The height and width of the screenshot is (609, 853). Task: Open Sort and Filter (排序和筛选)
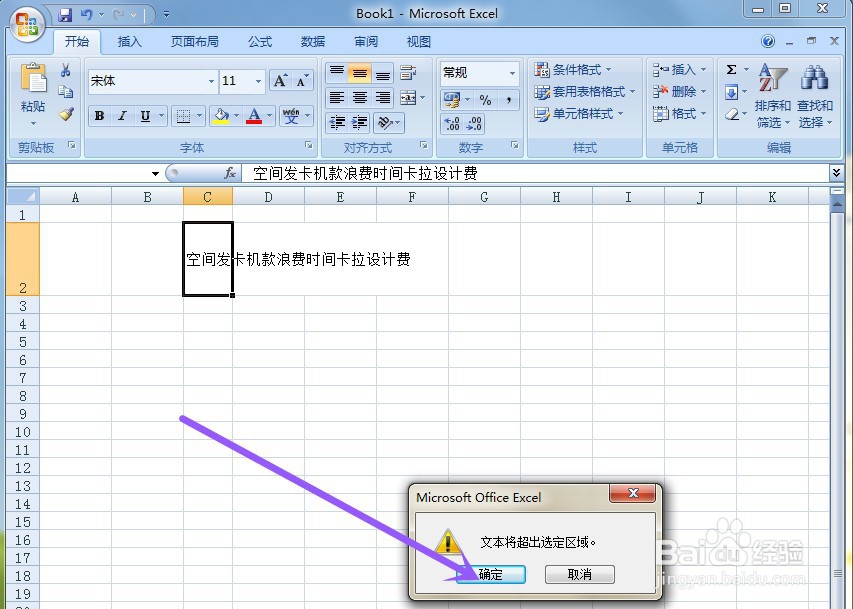[x=772, y=96]
